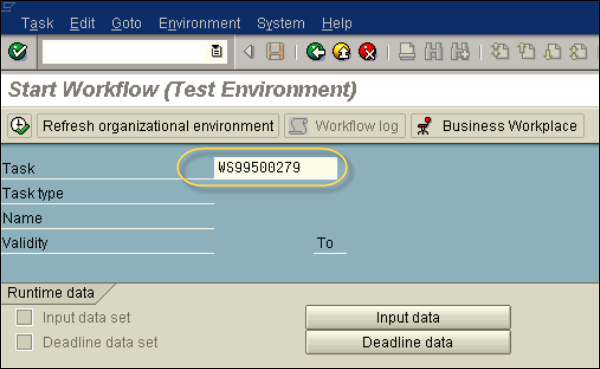The image size is (600, 369).
Task: Click the Task input field WS99500279
Action: pos(276,168)
